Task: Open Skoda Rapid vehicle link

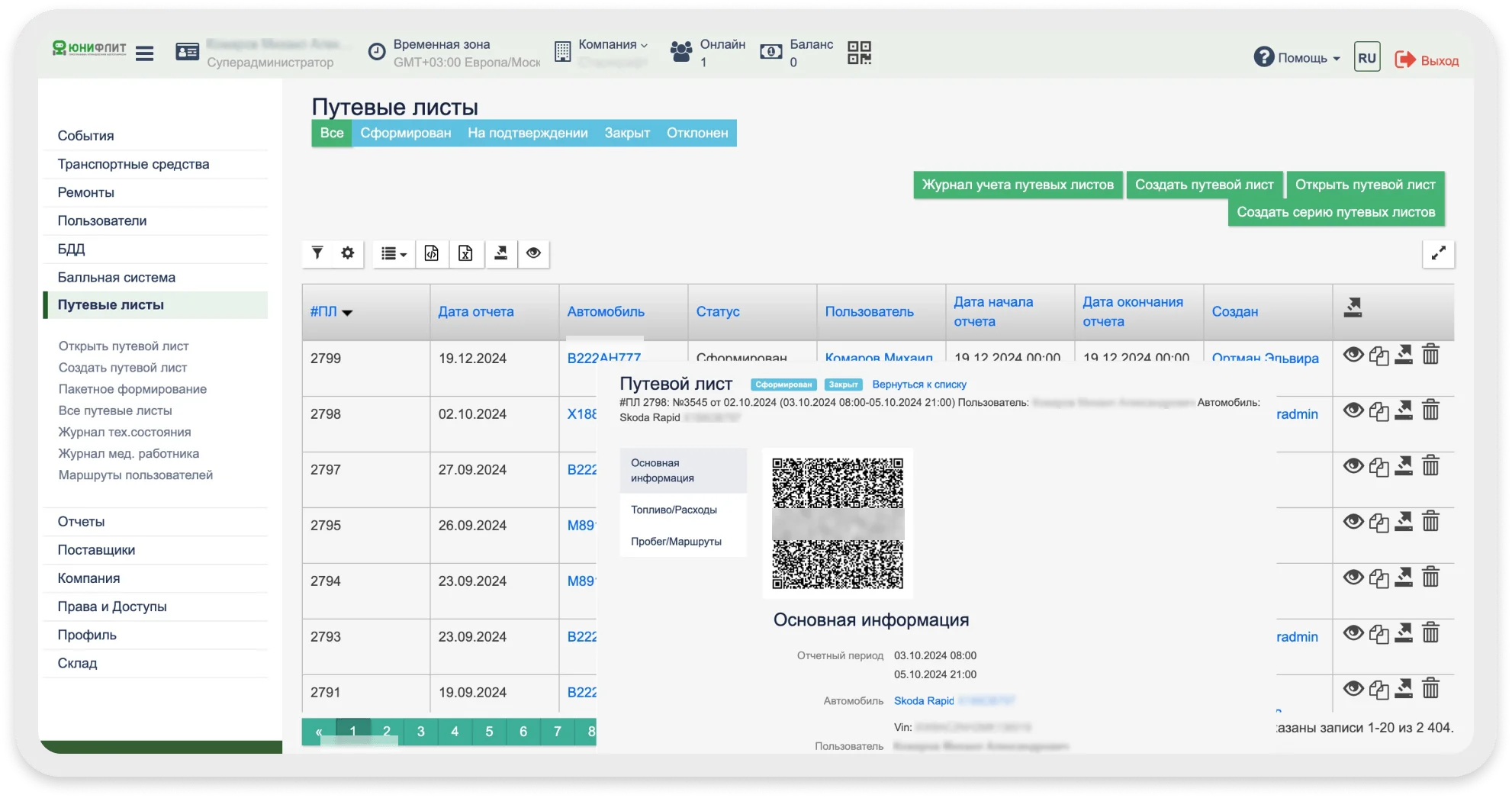Action: 924,701
